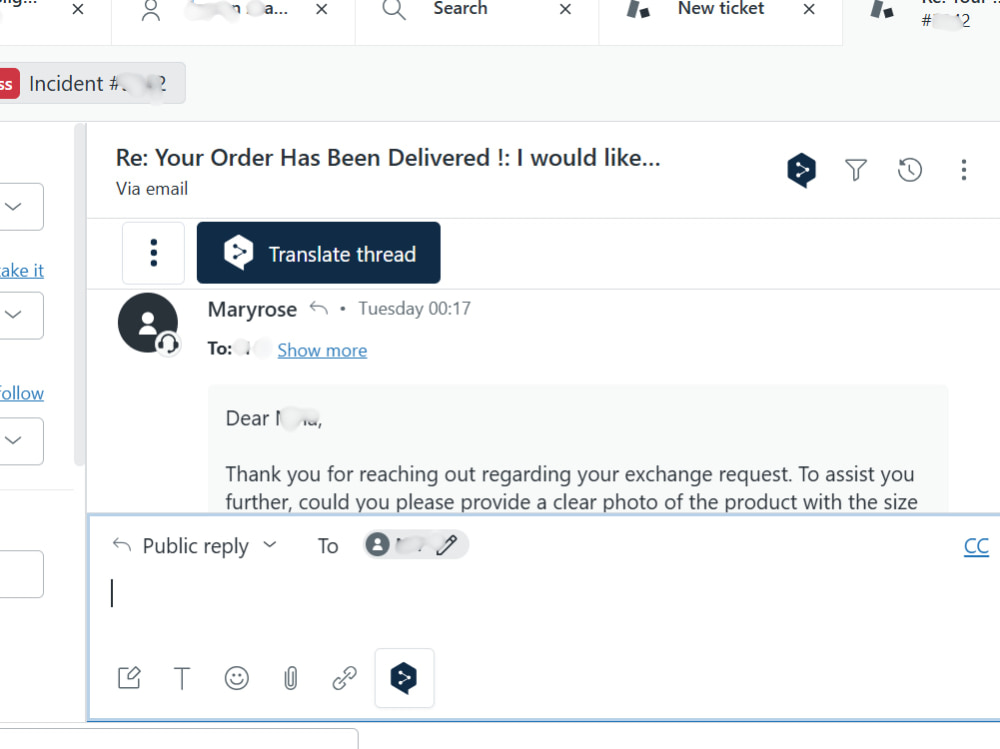This screenshot has height=749, width=1000.
Task: Expand the dropdown below 'take it' link
Action: pyautogui.click(x=13, y=315)
